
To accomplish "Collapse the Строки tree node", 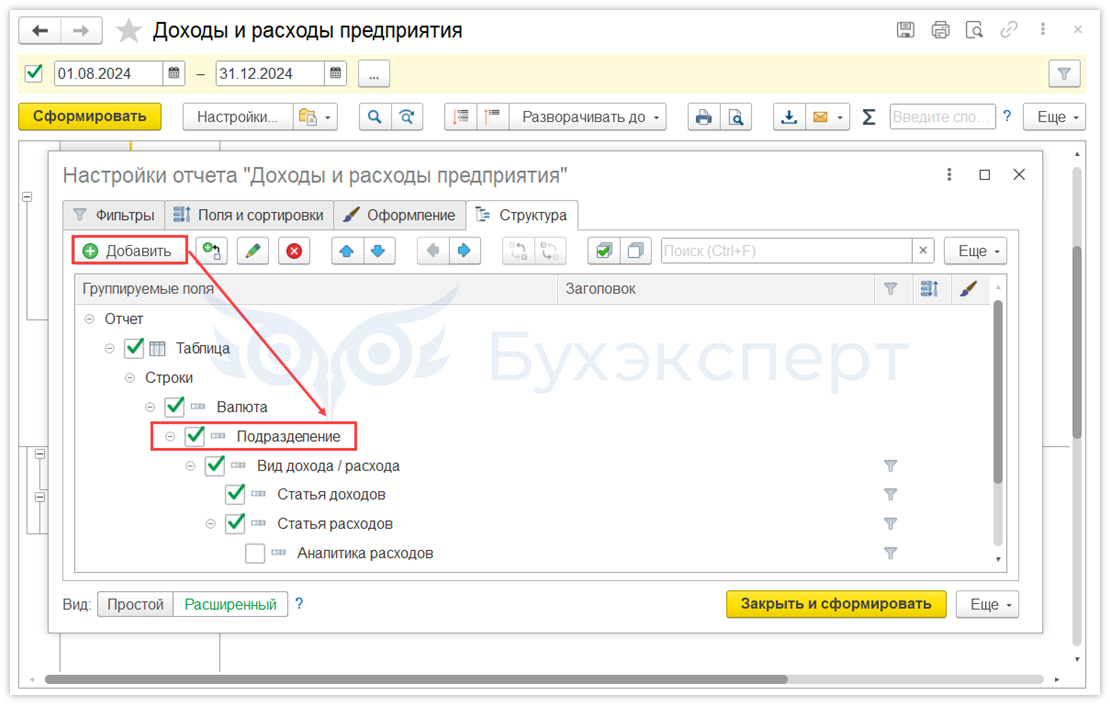I will pos(130,377).
